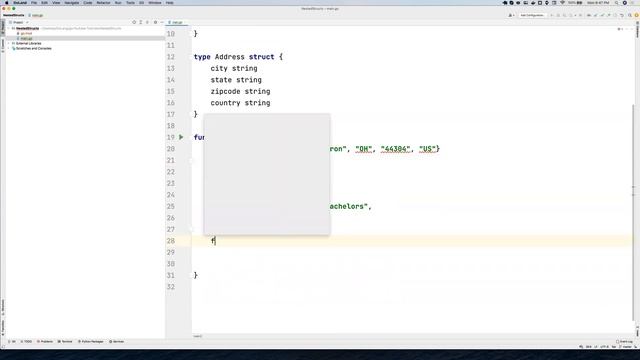This screenshot has height=360, width=640.
Task: Open the View menu
Action: pyautogui.click(x=56, y=3)
